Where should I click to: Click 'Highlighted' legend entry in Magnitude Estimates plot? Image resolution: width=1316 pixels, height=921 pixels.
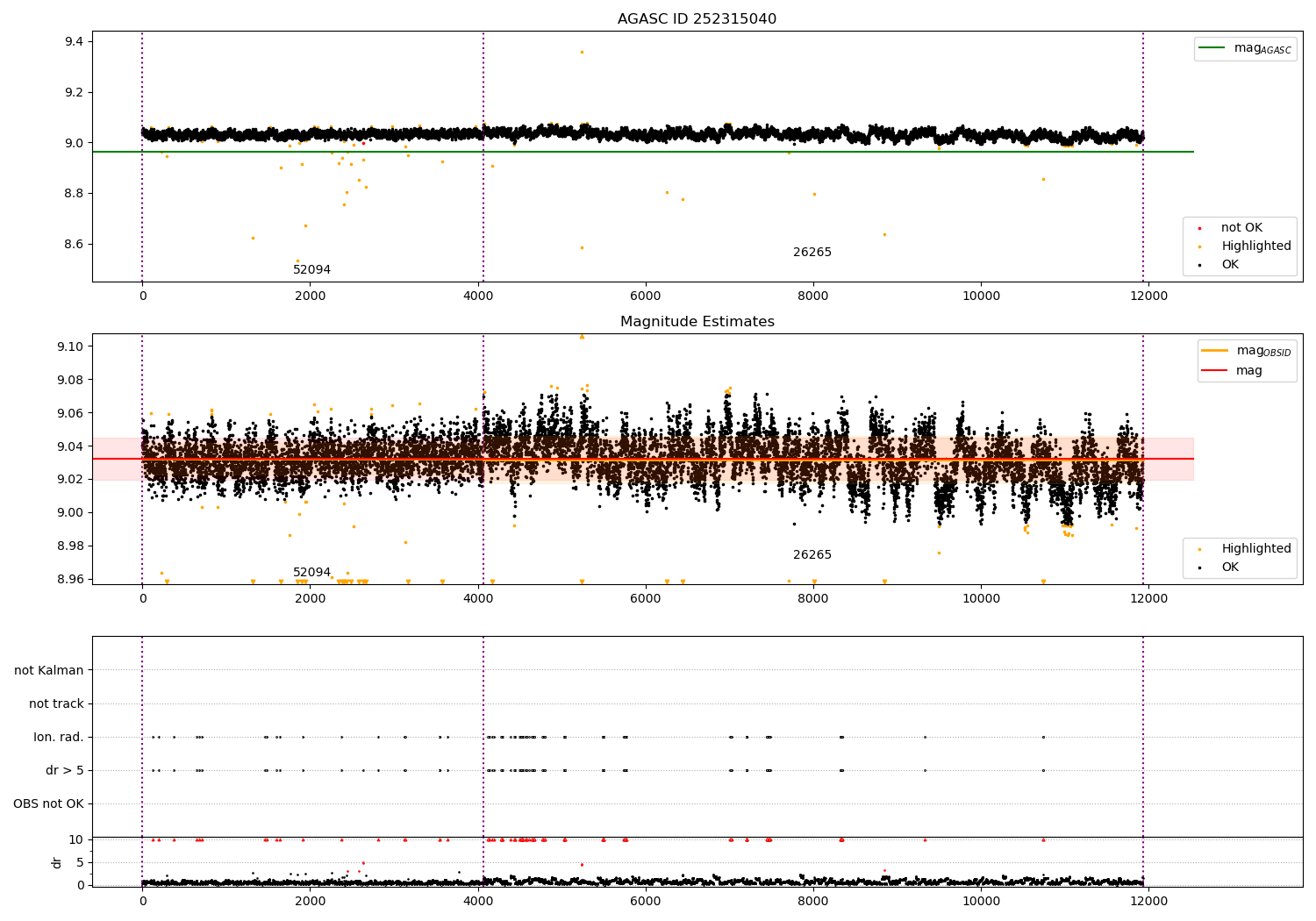click(x=1256, y=549)
